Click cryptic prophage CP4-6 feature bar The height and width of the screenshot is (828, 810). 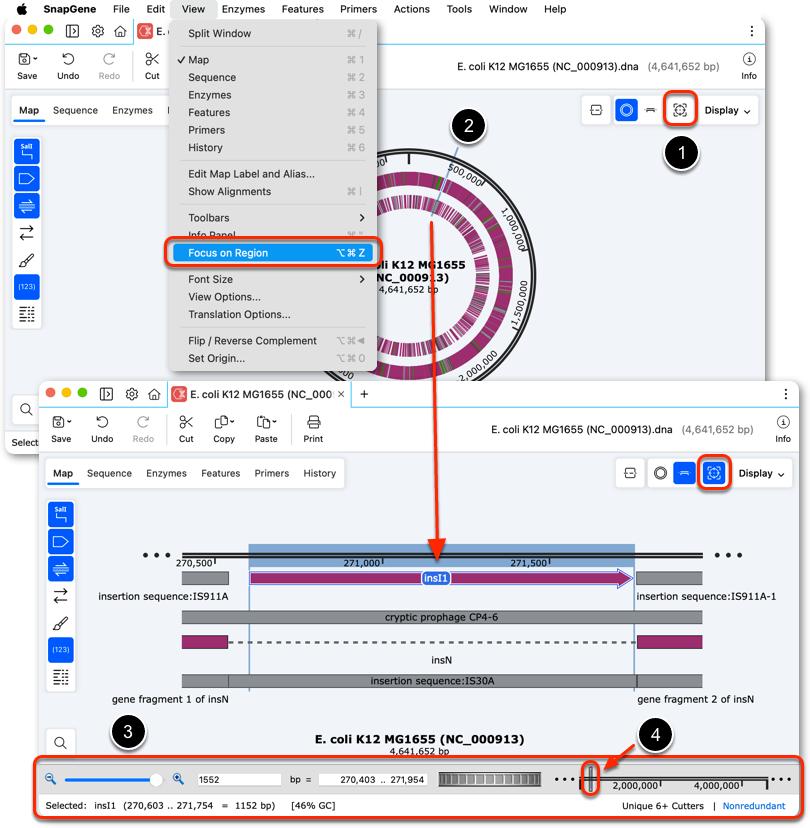(442, 617)
